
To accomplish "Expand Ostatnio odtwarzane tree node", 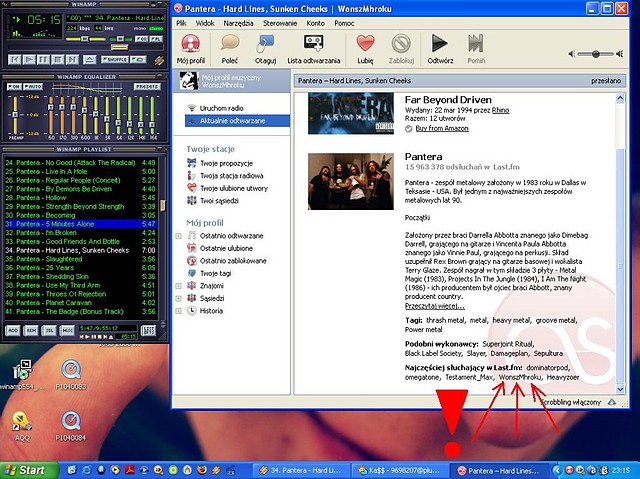I will click(178, 236).
